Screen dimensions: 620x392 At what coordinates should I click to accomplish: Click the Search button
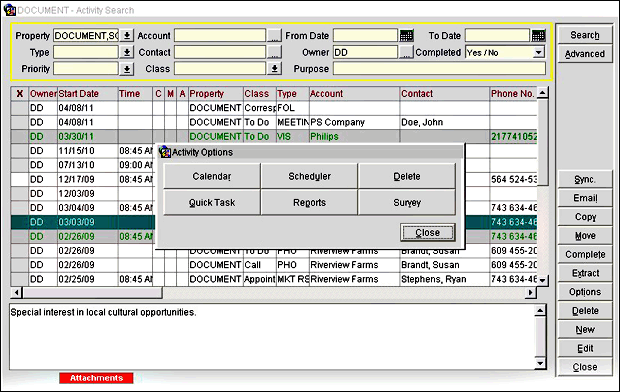(x=585, y=35)
